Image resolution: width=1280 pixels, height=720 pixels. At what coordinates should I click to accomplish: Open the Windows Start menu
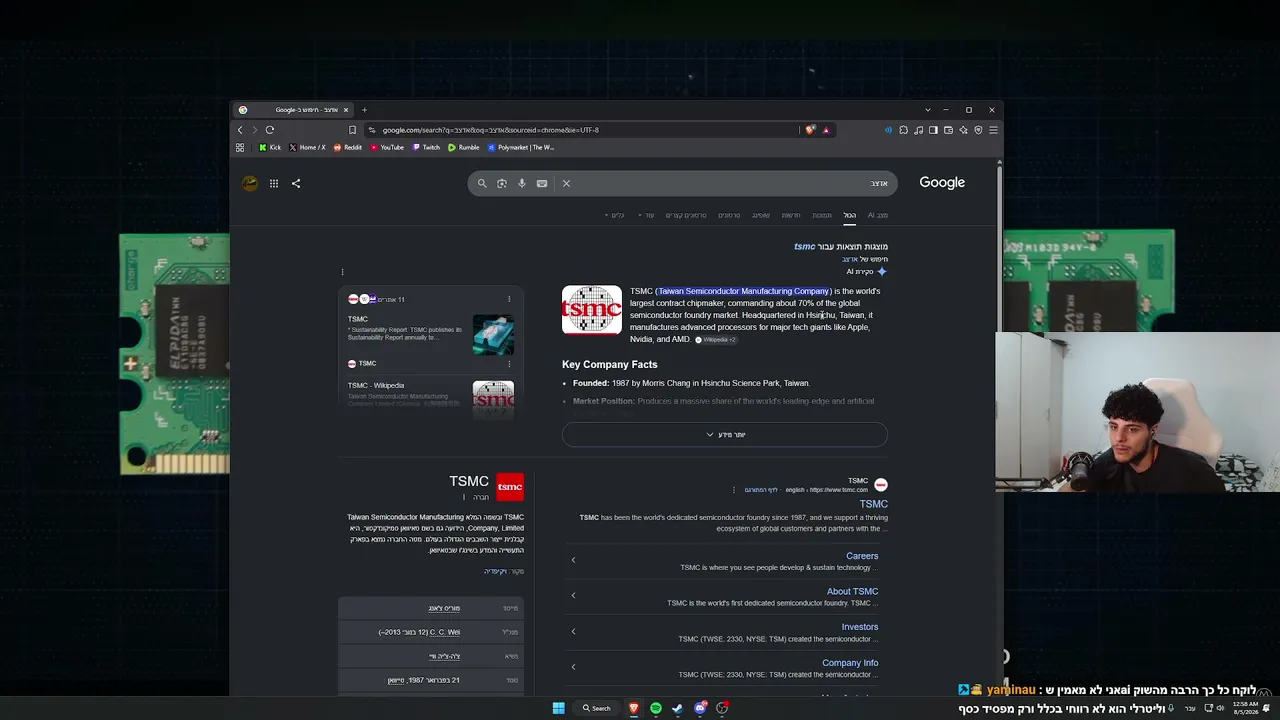[x=559, y=708]
